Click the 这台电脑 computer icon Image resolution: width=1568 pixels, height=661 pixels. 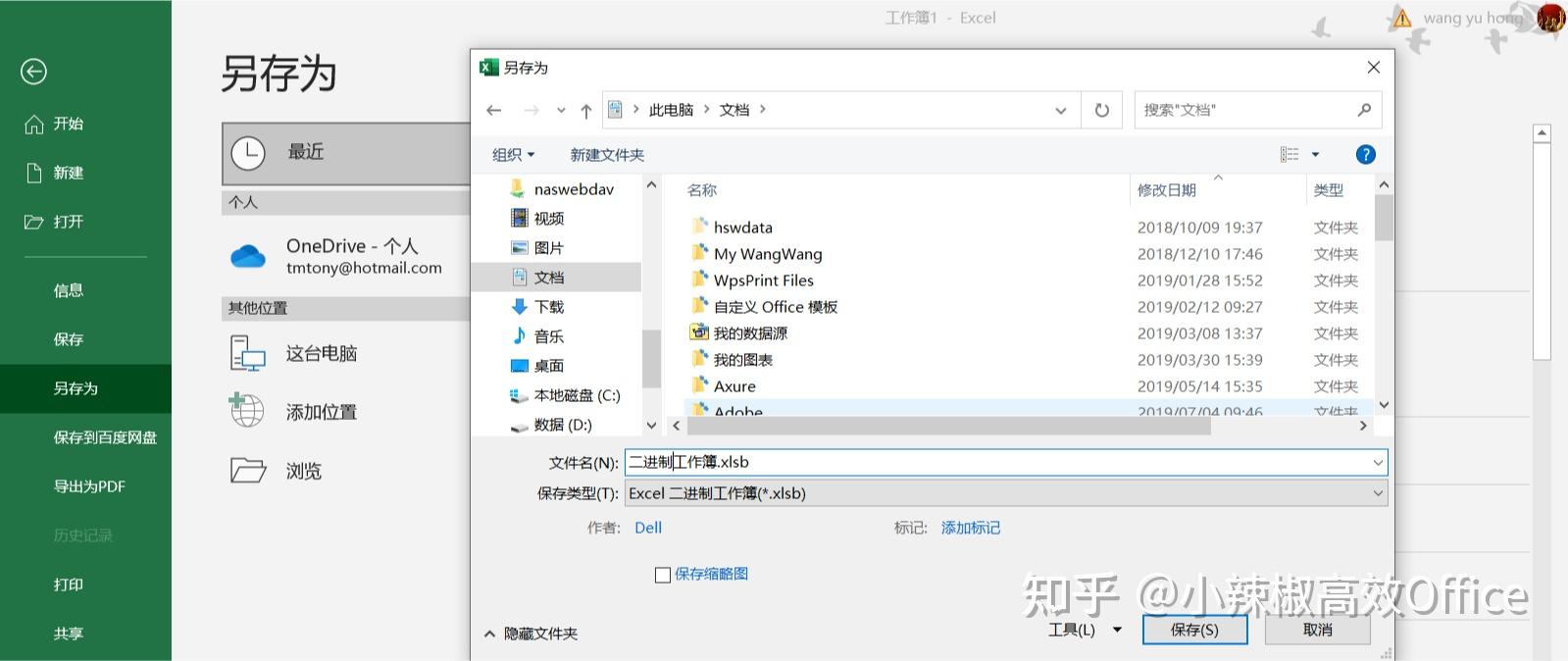[x=248, y=353]
